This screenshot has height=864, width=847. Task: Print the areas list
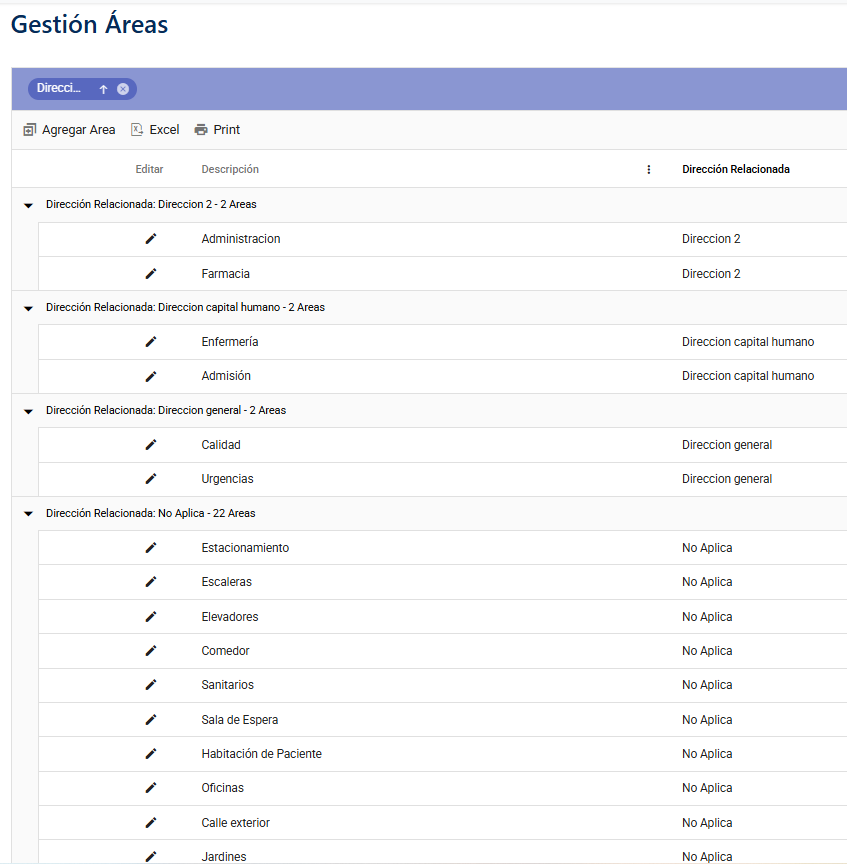pos(217,129)
